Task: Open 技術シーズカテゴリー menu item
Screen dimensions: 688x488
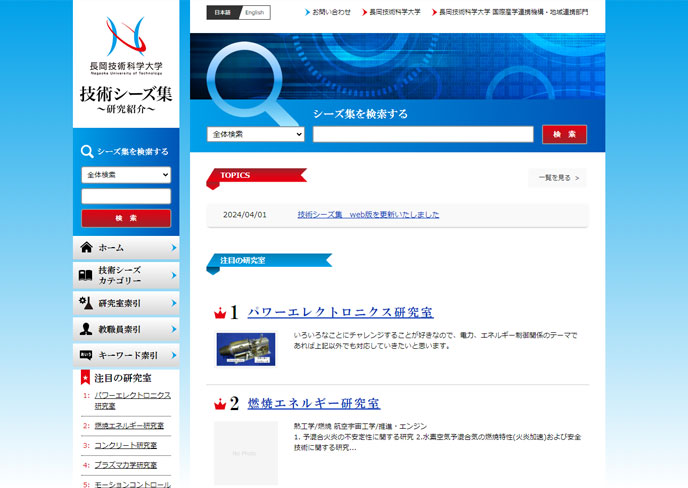Action: click(126, 275)
